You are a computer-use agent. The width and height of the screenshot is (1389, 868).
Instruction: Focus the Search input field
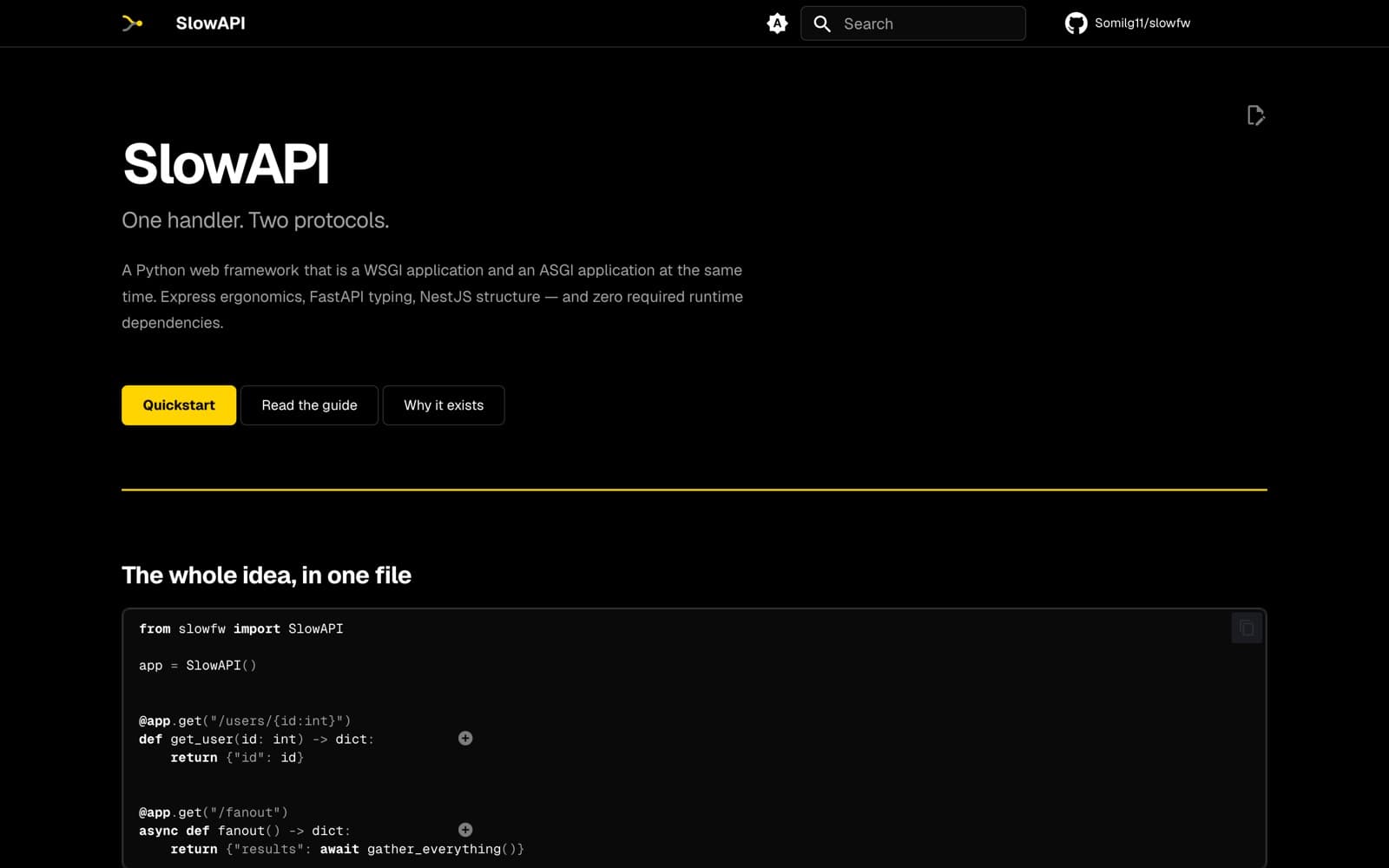click(913, 23)
